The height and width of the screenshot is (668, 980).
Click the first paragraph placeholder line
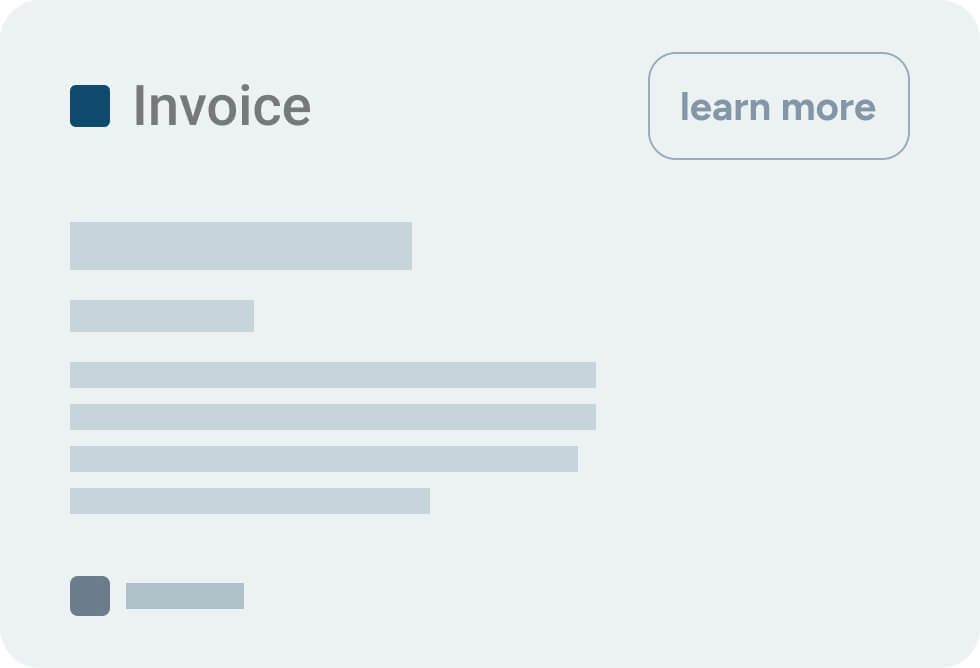[x=332, y=375]
